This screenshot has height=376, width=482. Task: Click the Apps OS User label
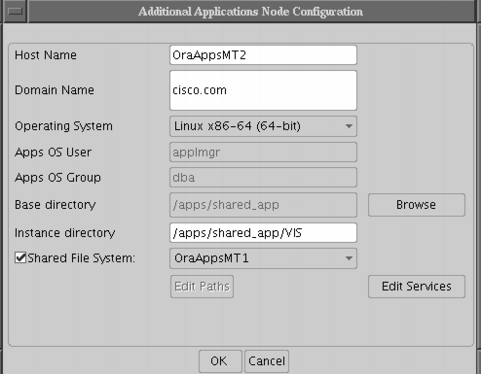coord(53,152)
